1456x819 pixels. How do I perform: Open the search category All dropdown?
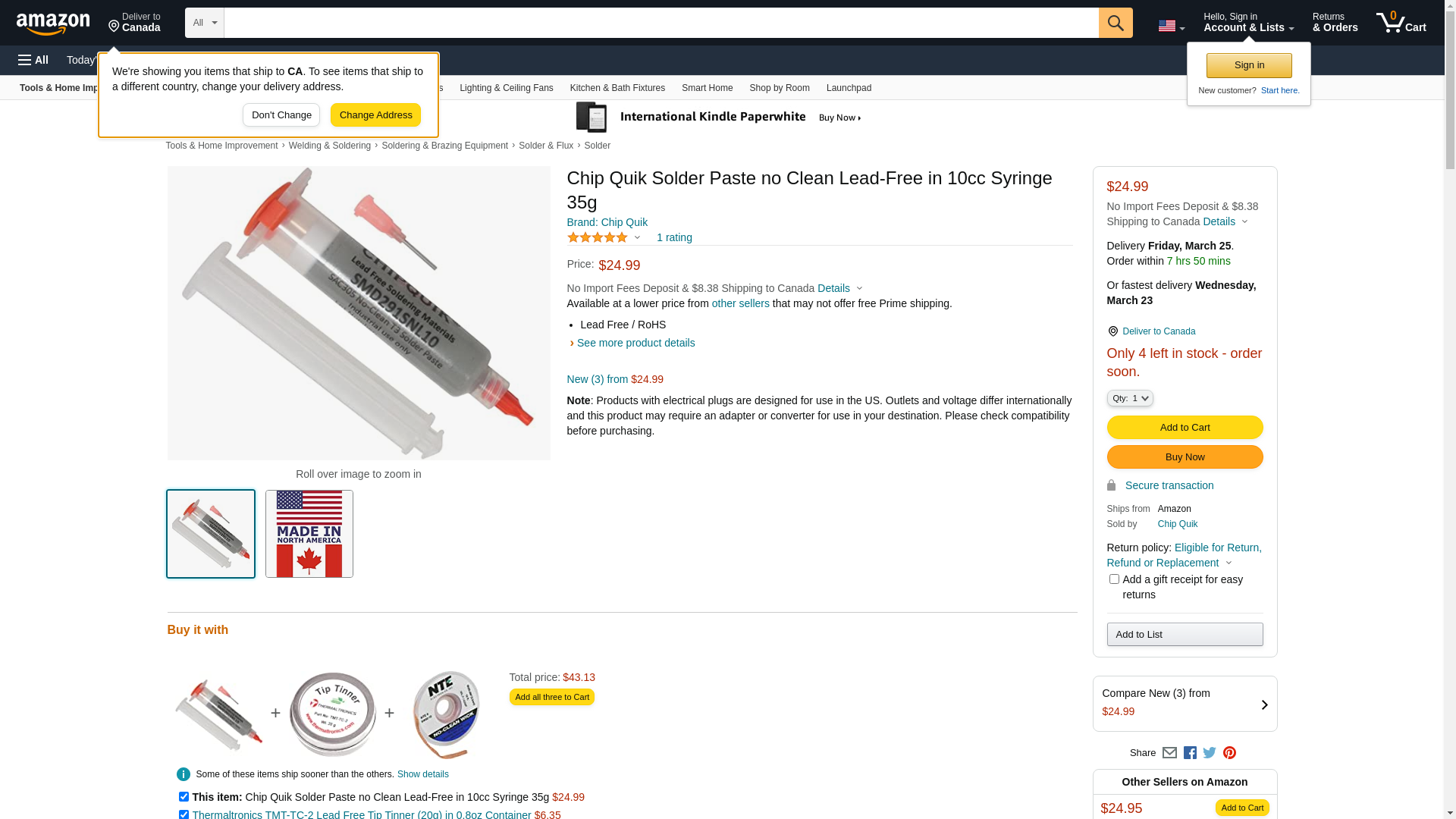click(205, 23)
